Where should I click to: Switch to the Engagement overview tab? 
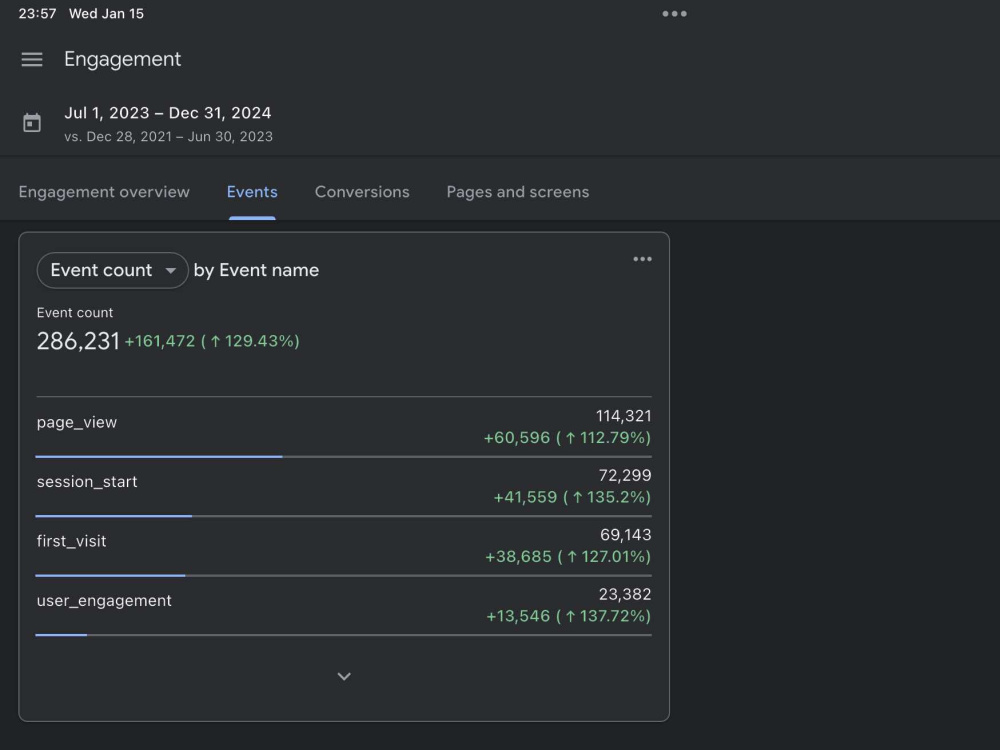(104, 192)
